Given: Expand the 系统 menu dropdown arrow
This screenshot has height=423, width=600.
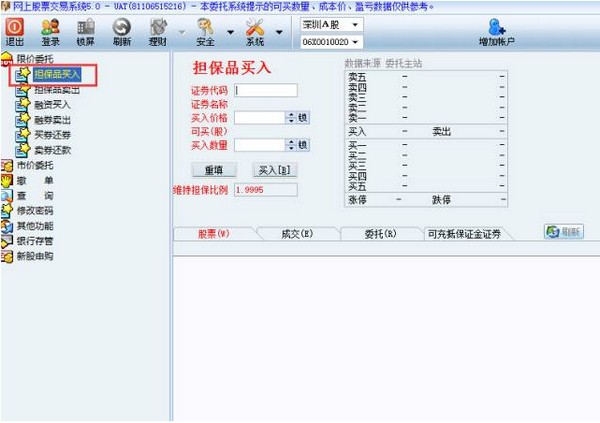Looking at the screenshot, I should (x=279, y=33).
